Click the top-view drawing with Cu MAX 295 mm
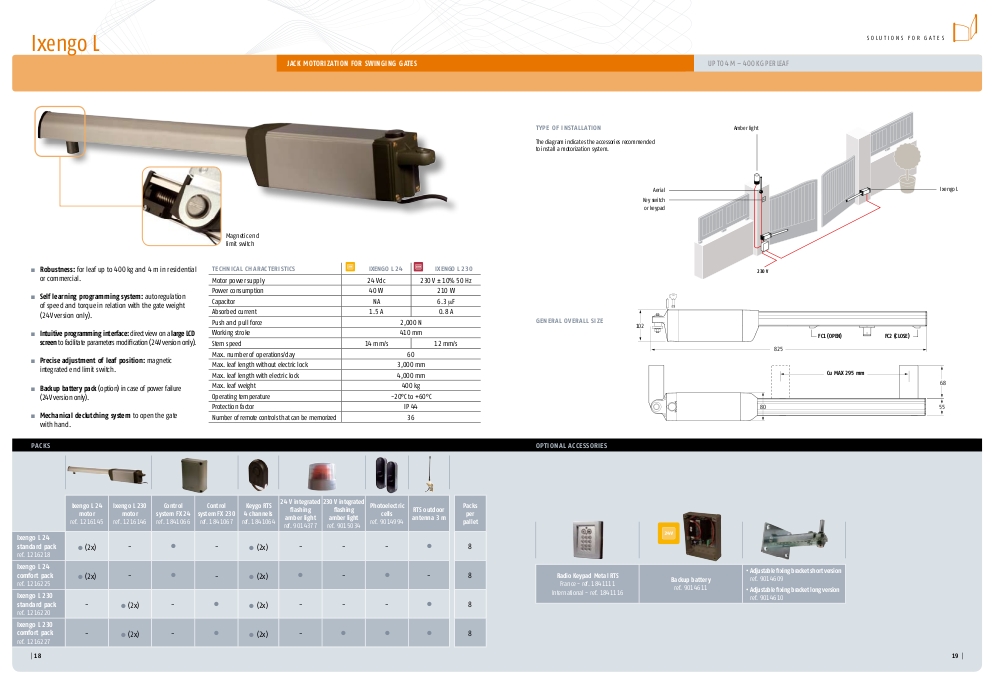Screen dimensions: 995x685 pyautogui.click(x=796, y=391)
